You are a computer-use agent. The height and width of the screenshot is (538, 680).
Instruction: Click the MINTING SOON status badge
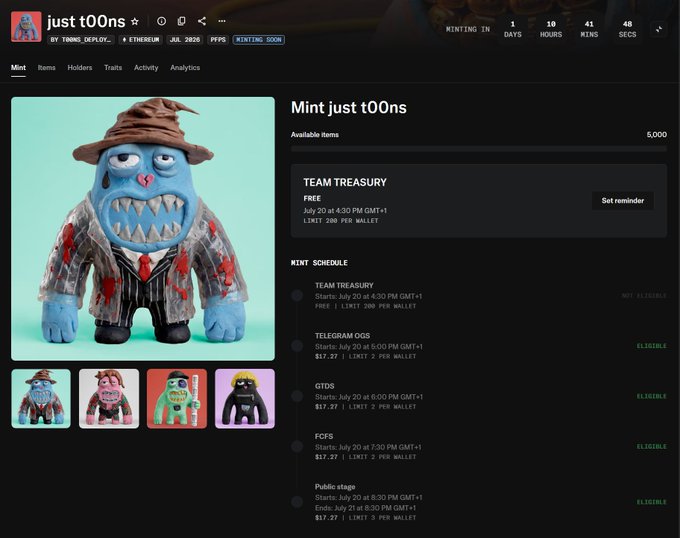click(258, 40)
